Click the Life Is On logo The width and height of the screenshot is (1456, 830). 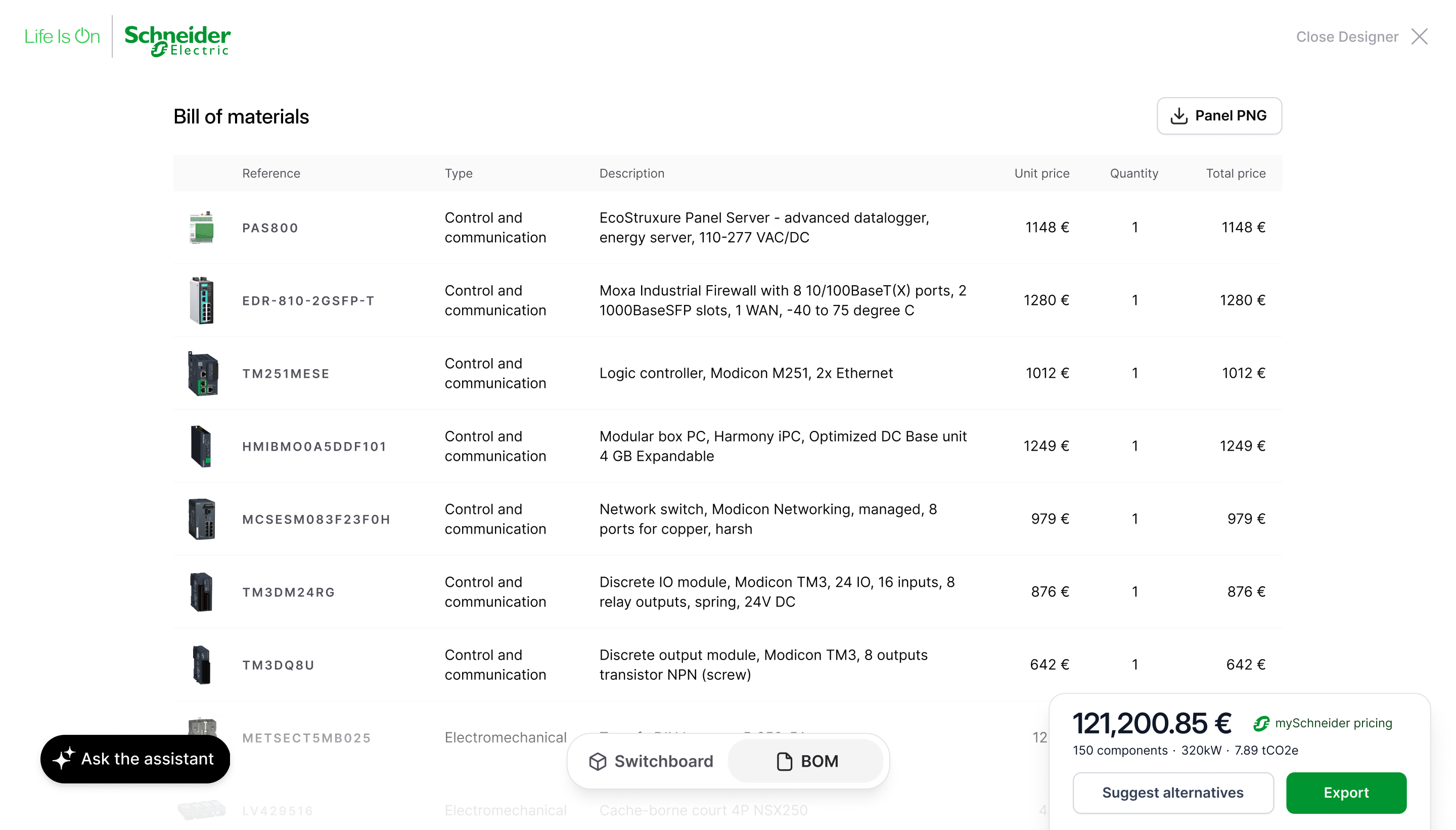coord(62,36)
